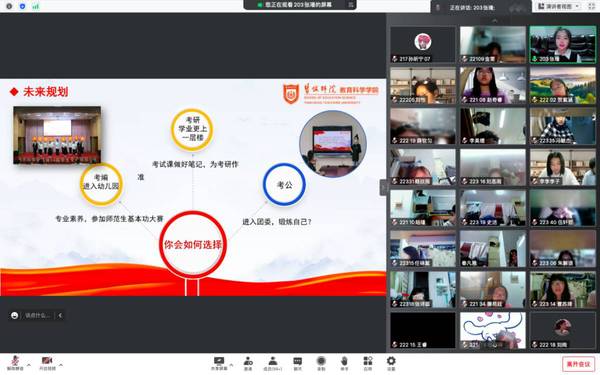The image size is (600, 375).
Task: Click the chat message input field
Action: 38,316
